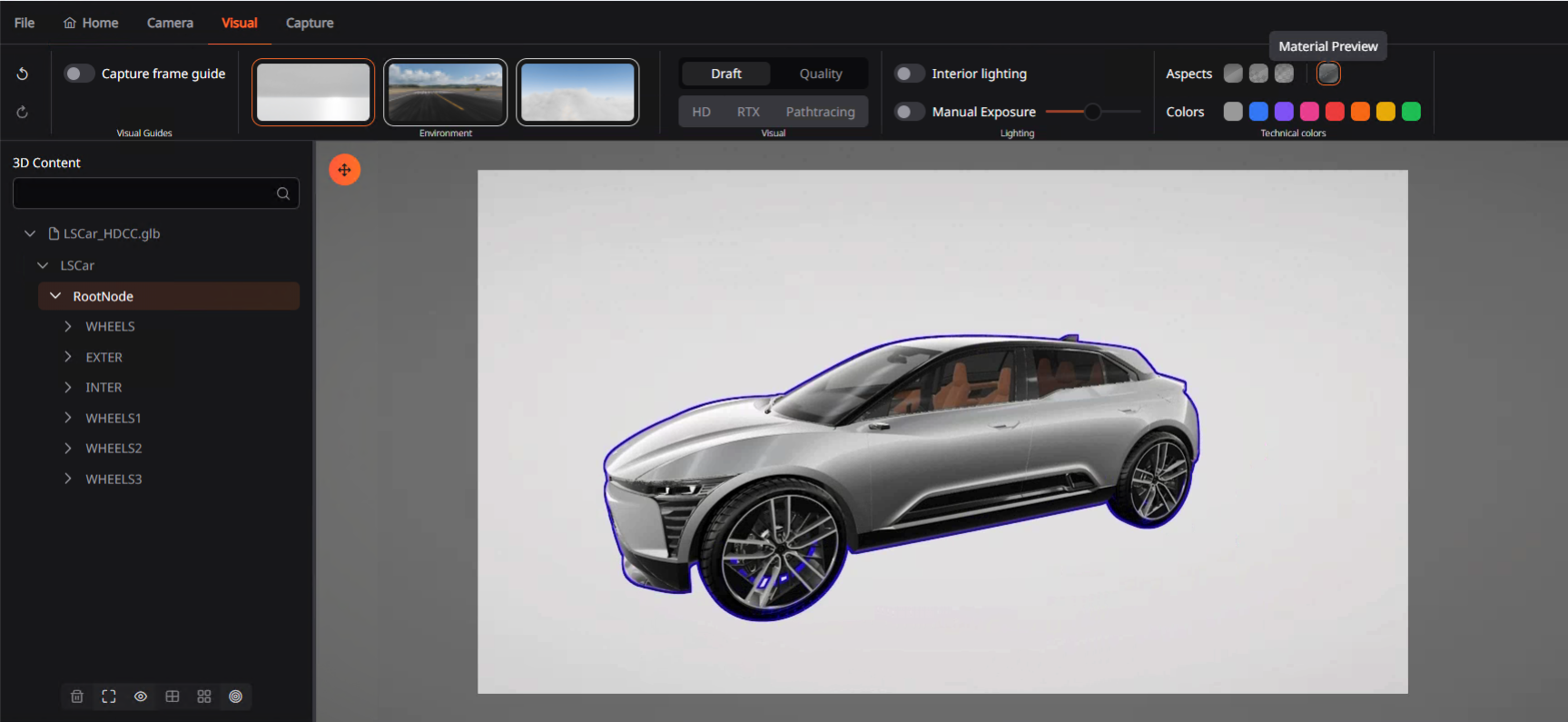The height and width of the screenshot is (722, 1568).
Task: Collapse the LSCar_HDCC.glb node
Action: click(30, 233)
